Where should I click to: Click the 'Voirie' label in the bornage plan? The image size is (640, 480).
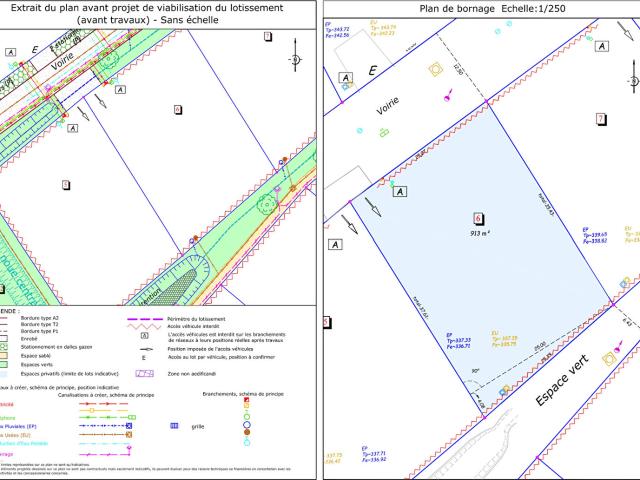387,106
